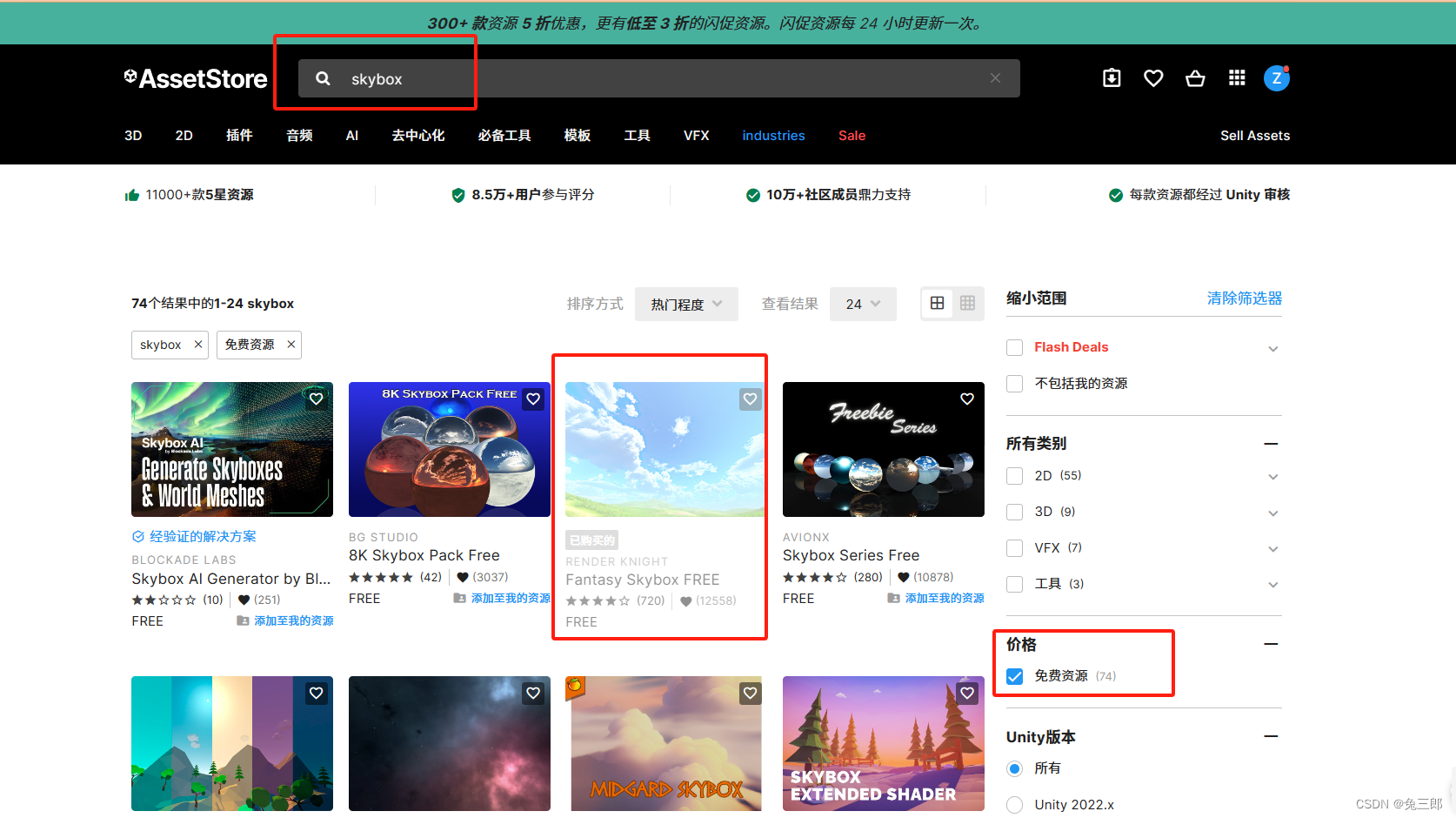Open the 插件 navigation menu
1456x818 pixels.
[239, 136]
